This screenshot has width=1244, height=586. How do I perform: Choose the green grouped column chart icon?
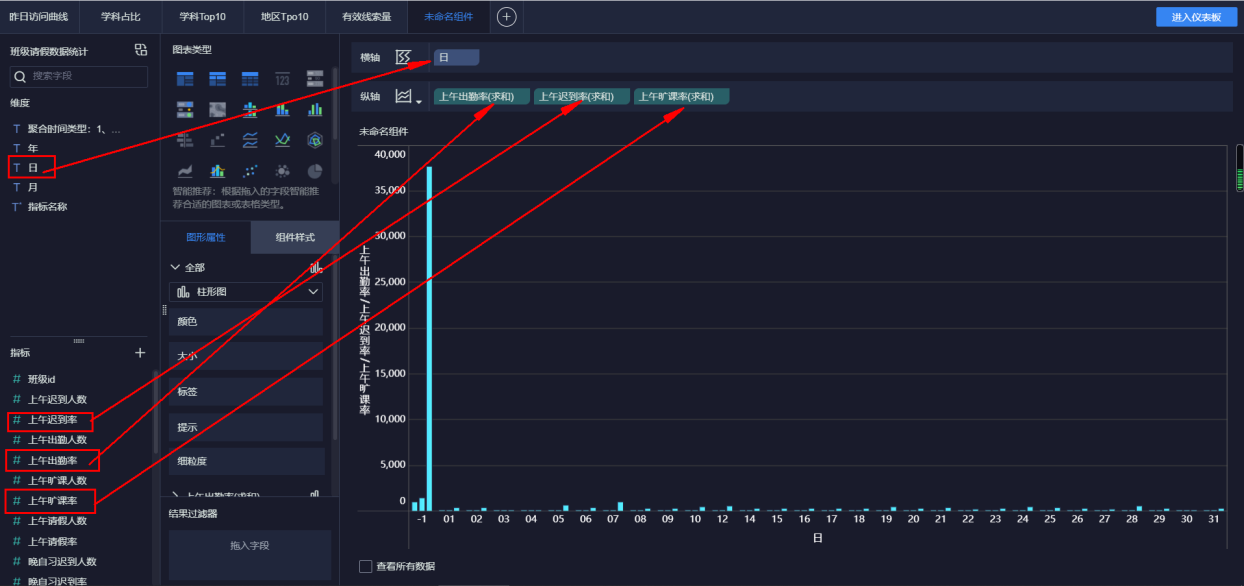[315, 109]
